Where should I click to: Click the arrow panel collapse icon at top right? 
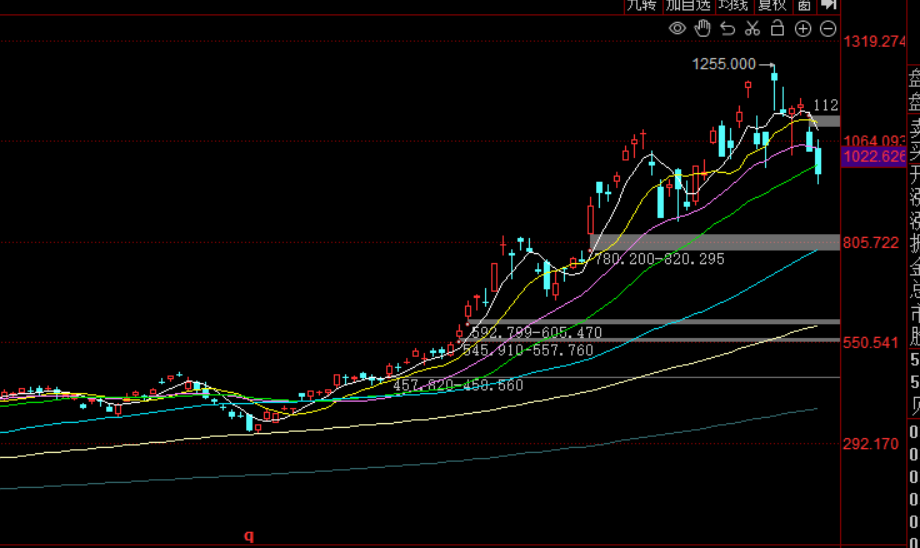(828, 5)
